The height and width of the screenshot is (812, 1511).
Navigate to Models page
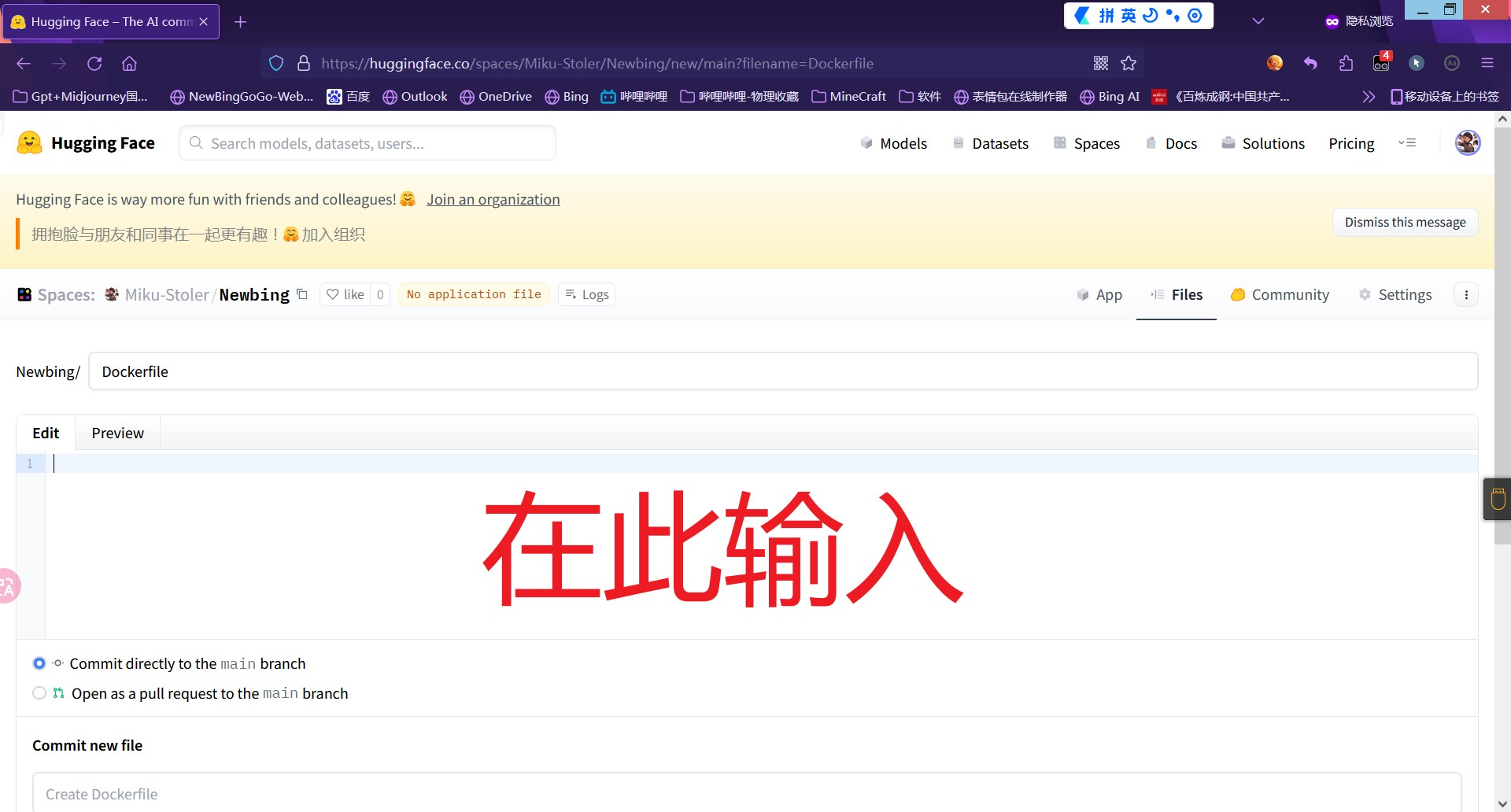893,143
